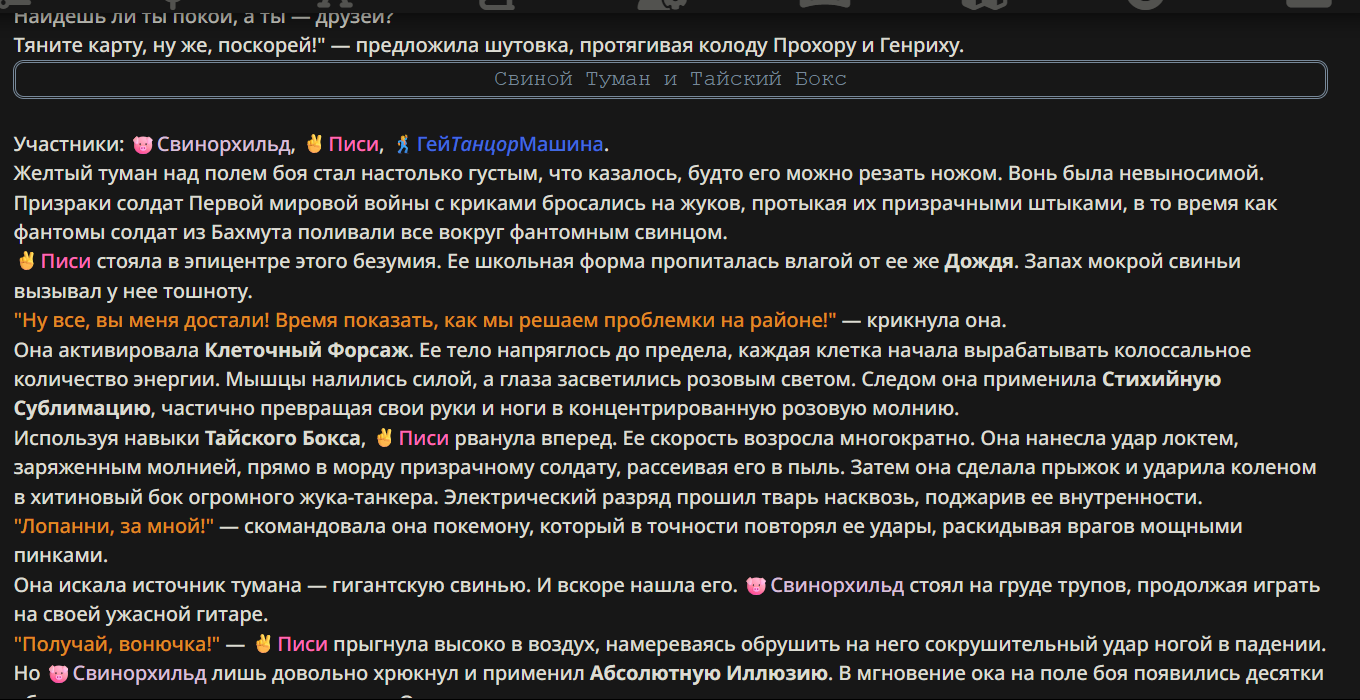Click the bold term 'Абсолютную Иллюзию'
1360x700 pixels.
(710, 673)
